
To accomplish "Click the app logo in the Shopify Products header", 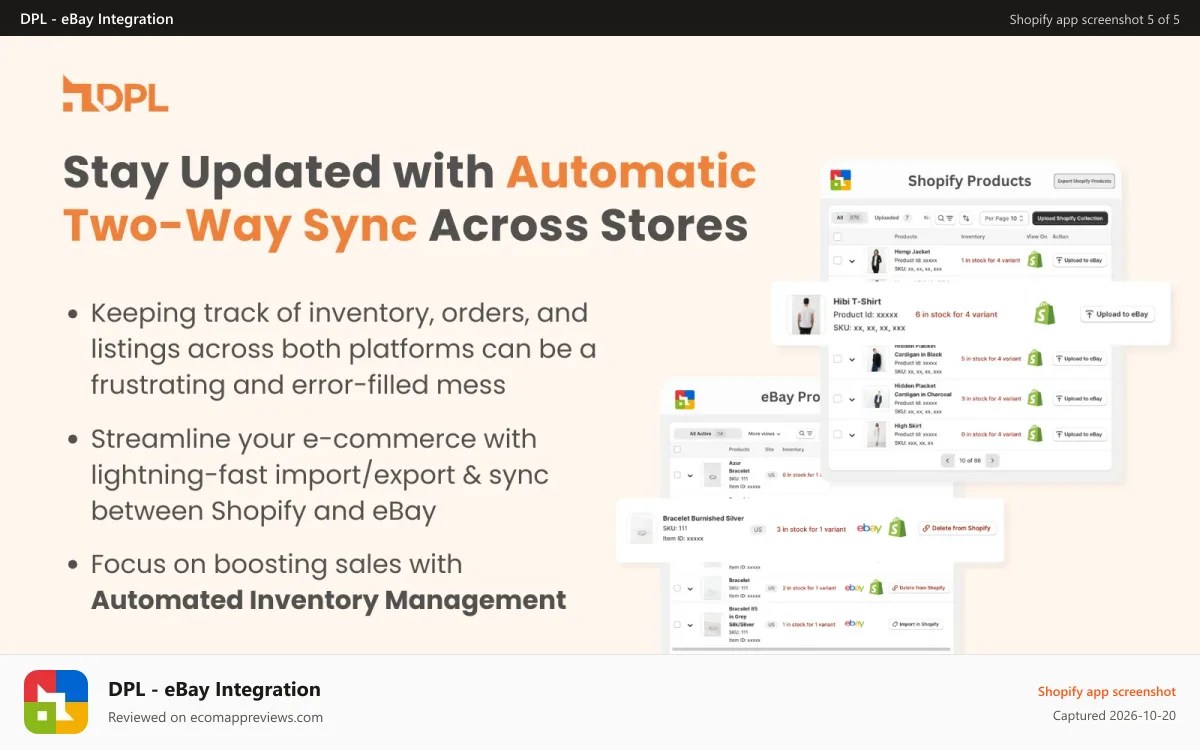I will pos(841,180).
